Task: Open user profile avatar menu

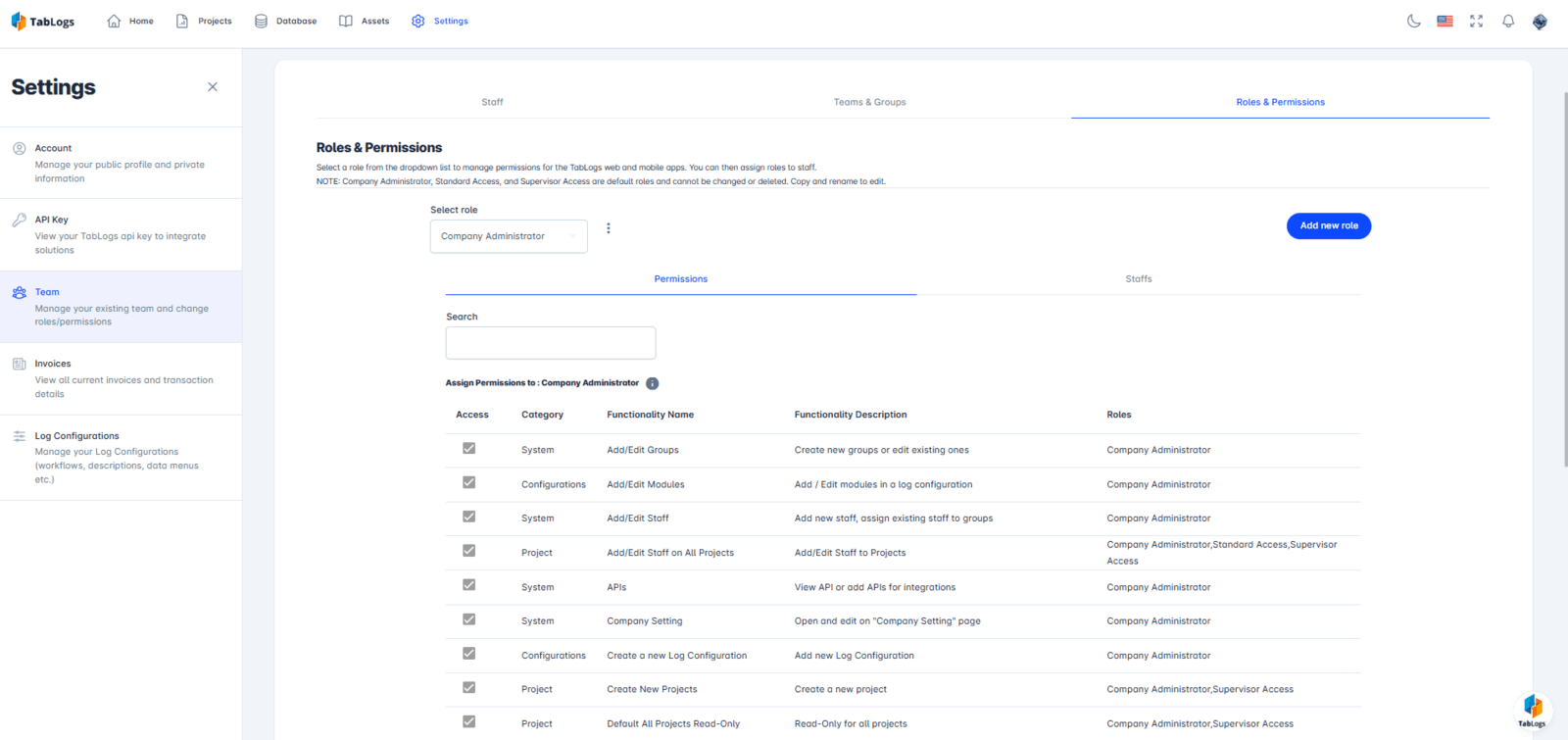Action: 1540,22
